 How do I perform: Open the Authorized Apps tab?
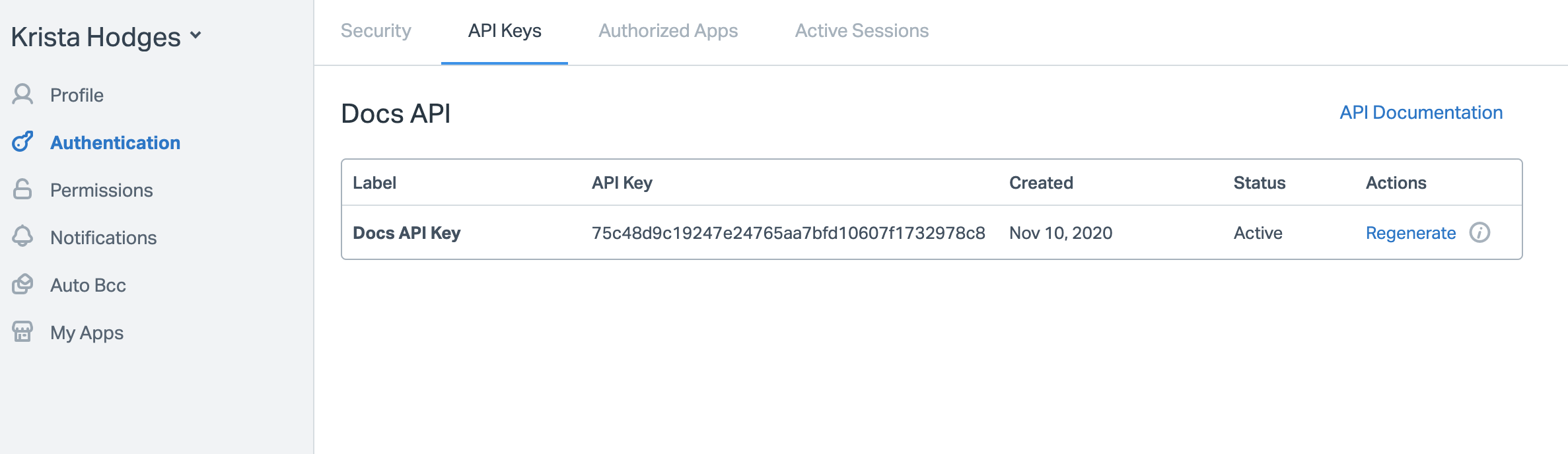pyautogui.click(x=668, y=30)
